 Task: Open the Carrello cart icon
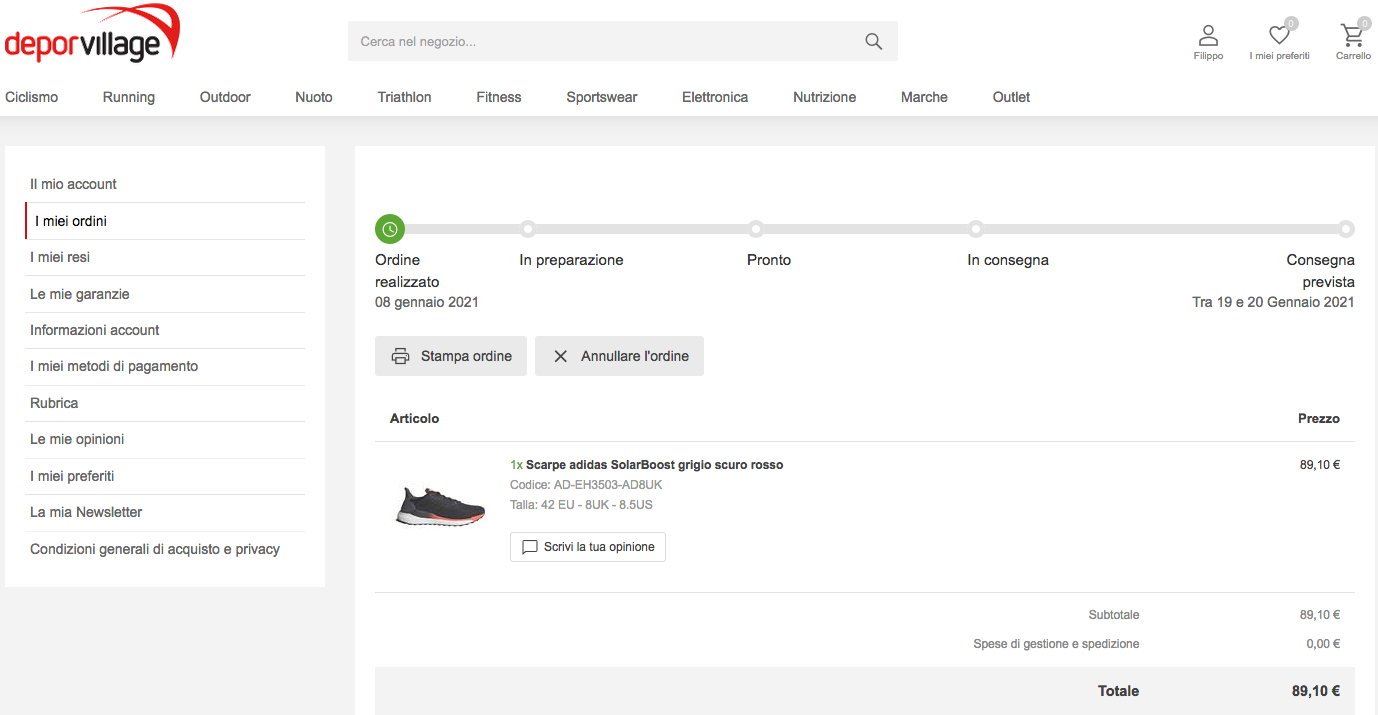(x=1353, y=36)
